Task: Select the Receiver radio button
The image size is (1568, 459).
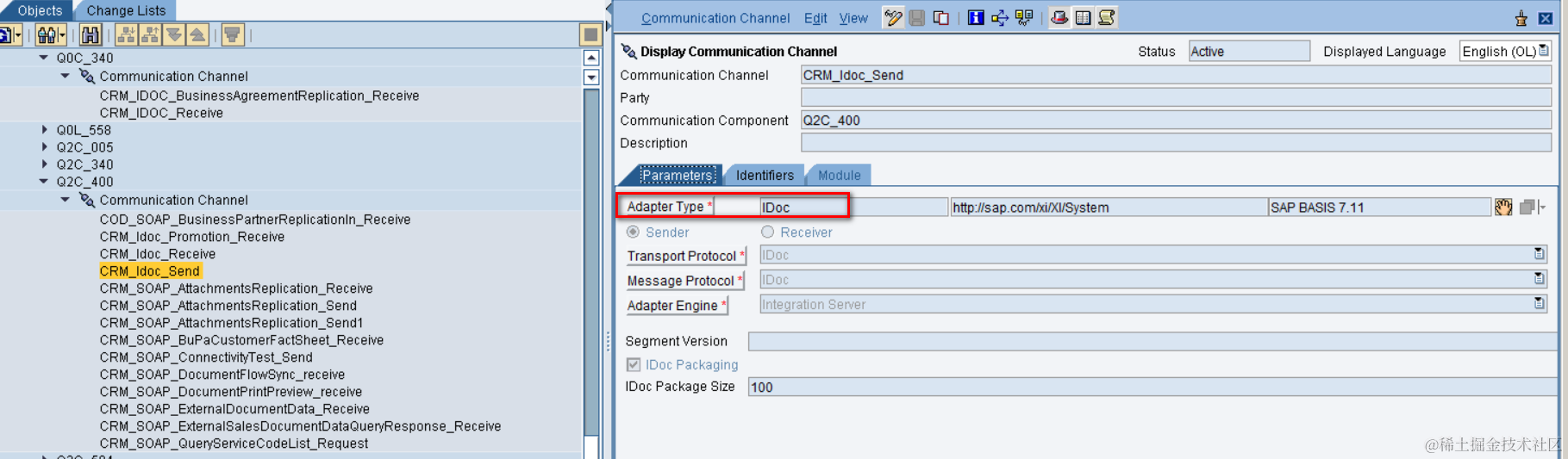Action: pos(767,232)
